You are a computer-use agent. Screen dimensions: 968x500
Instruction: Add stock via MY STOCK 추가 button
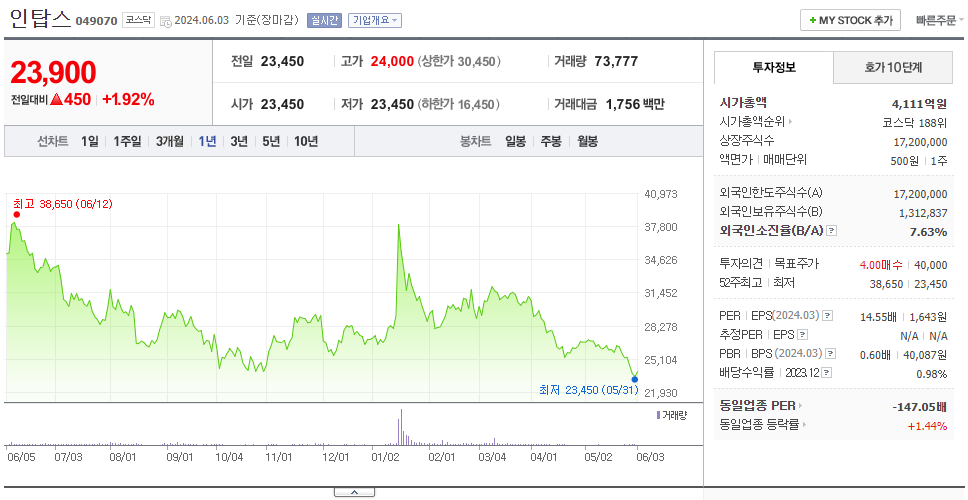(x=850, y=20)
